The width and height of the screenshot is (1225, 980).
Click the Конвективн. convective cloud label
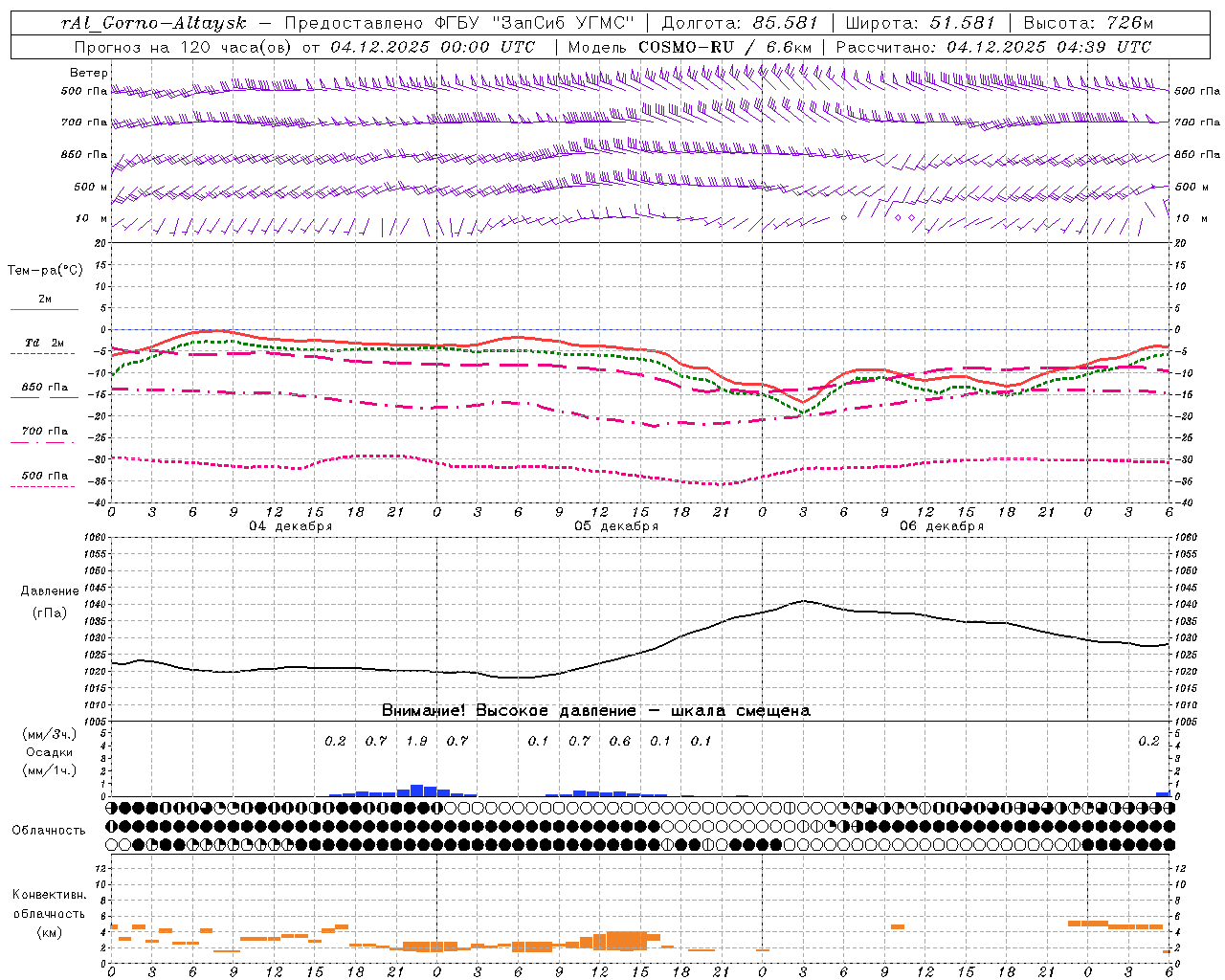50,895
